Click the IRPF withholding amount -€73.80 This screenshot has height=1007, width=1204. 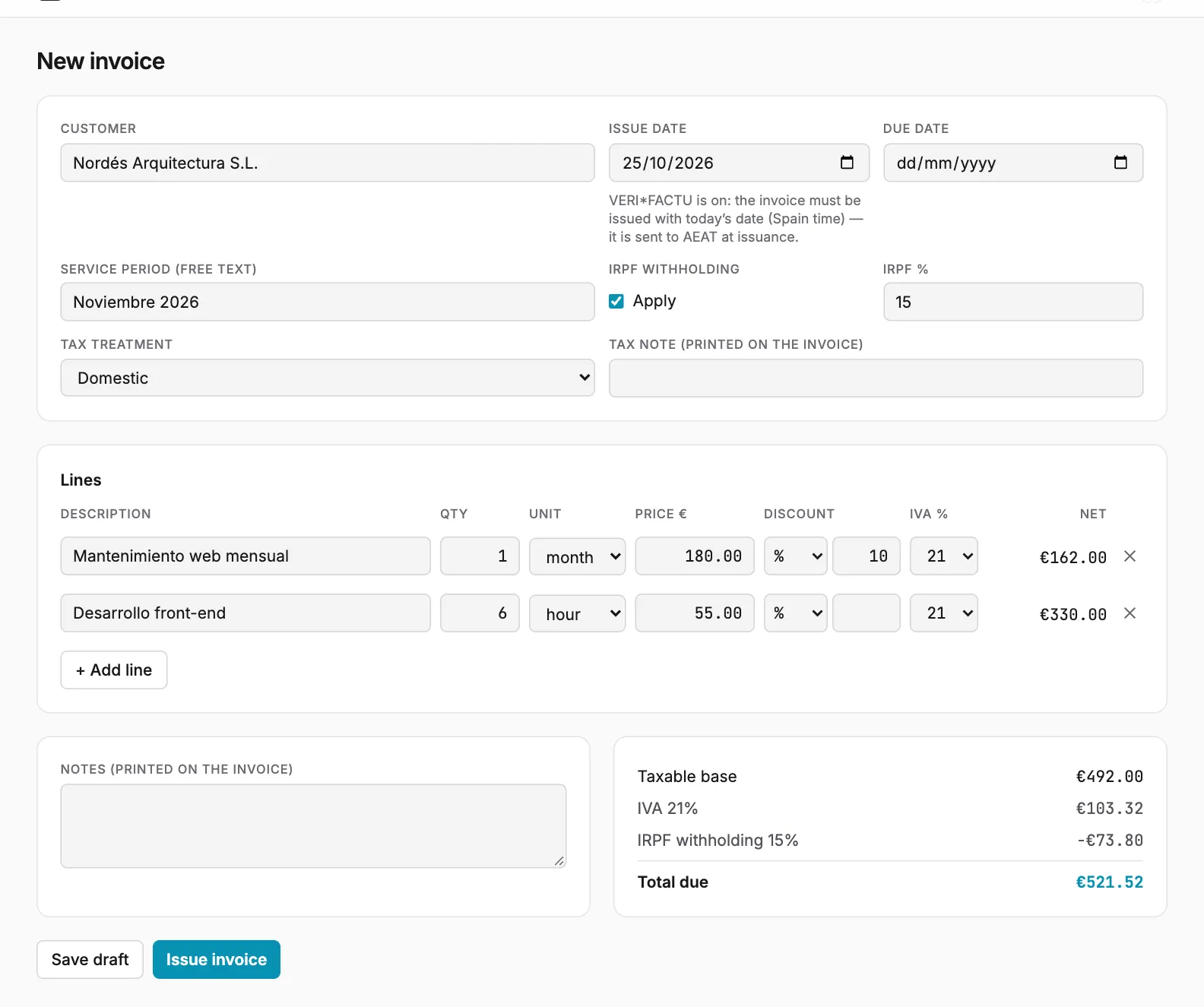point(1111,840)
